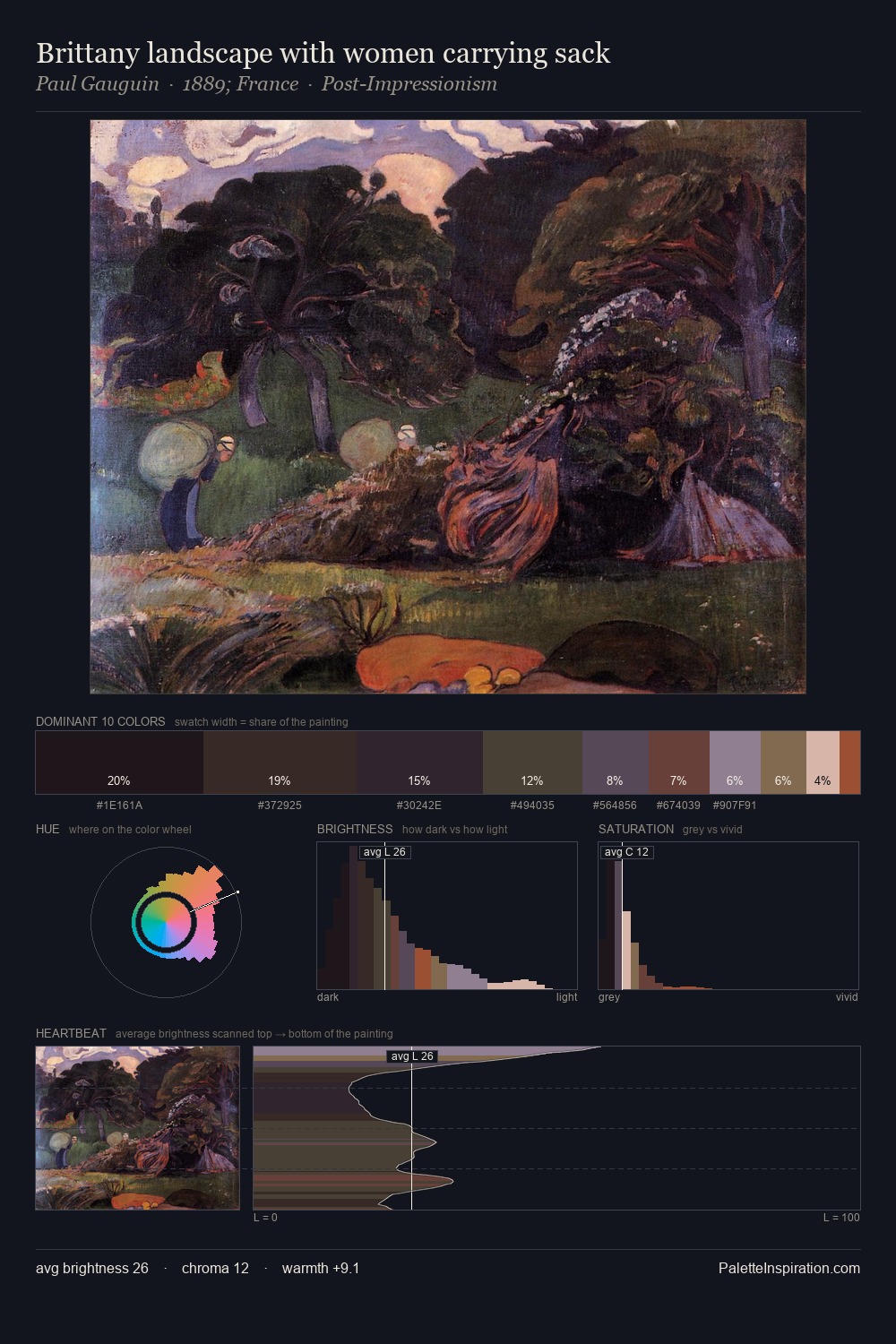Image resolution: width=896 pixels, height=1344 pixels.
Task: Pick the 15% swatch #30242E
Action: pos(419,762)
